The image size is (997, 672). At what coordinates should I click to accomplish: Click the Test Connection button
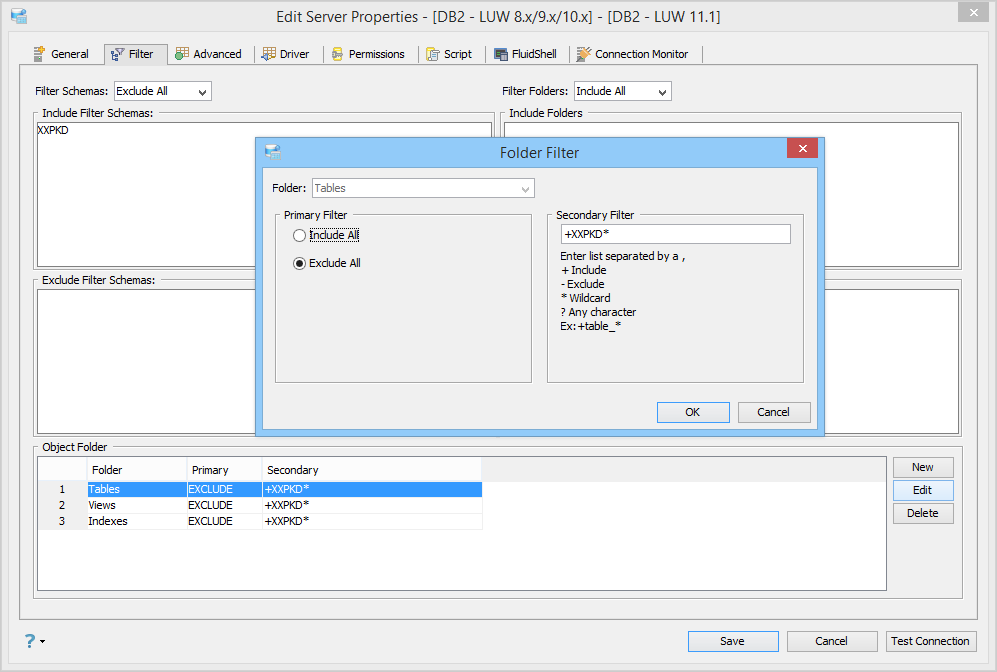(x=931, y=641)
